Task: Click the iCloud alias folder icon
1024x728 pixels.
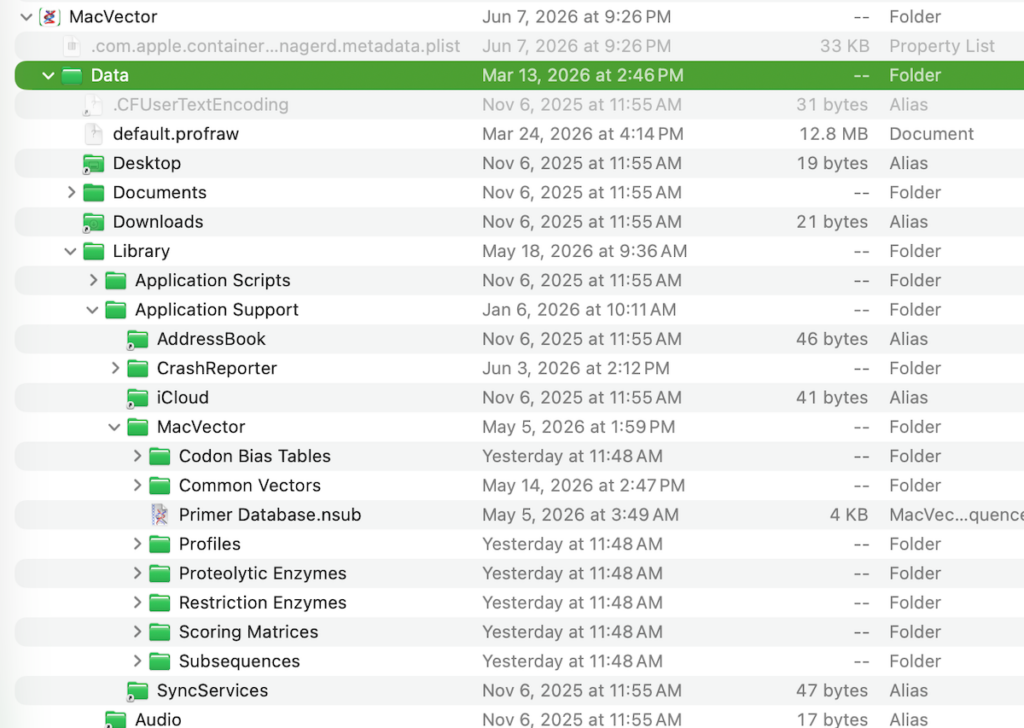Action: tap(138, 398)
